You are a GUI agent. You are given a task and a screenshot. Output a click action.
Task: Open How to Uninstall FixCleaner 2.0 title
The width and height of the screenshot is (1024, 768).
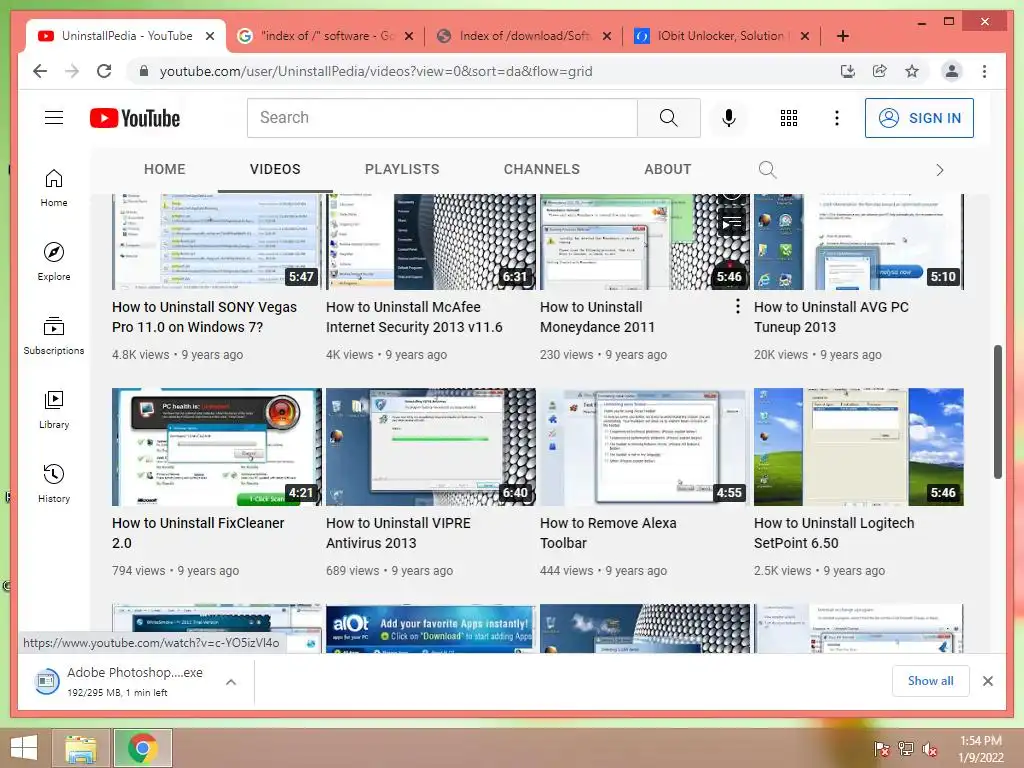point(198,533)
